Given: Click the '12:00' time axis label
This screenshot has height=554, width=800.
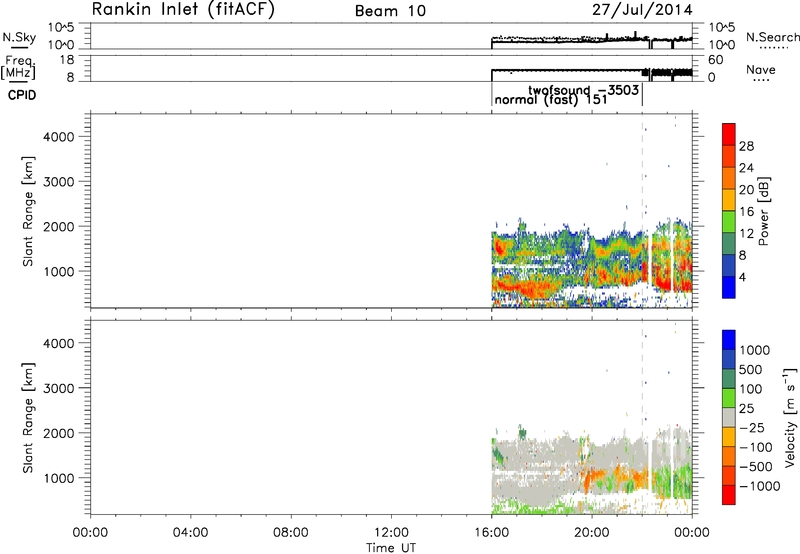Looking at the screenshot, I should 391,532.
